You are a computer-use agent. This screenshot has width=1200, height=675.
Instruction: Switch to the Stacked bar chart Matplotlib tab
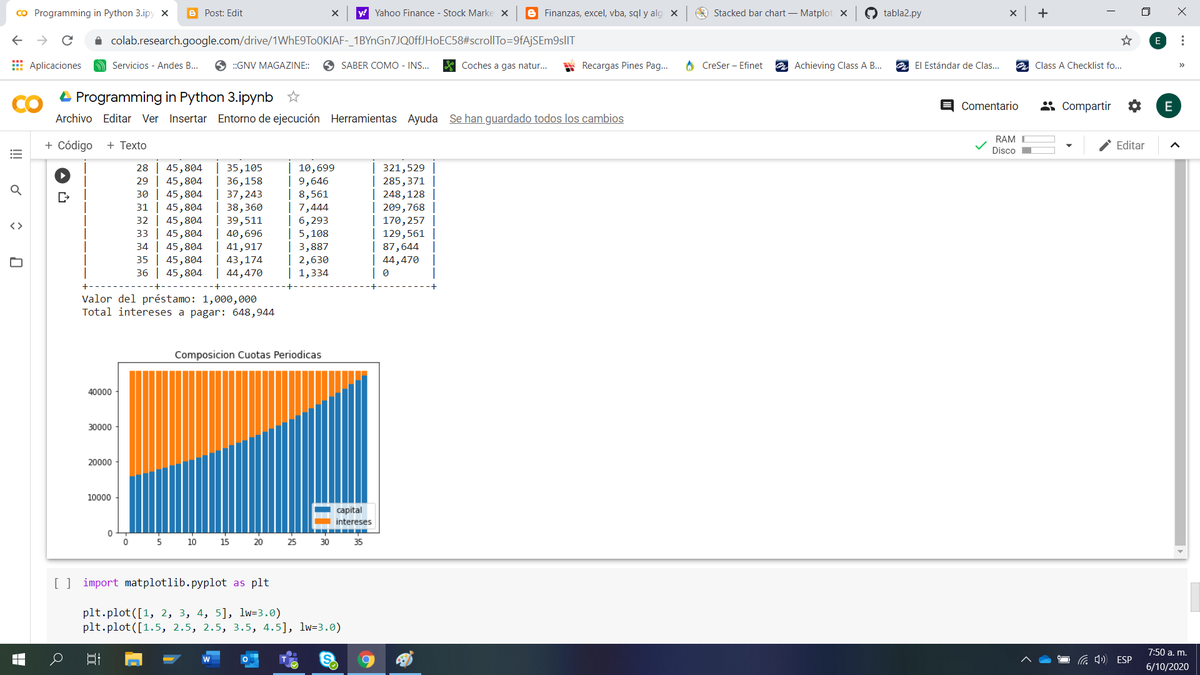(772, 14)
